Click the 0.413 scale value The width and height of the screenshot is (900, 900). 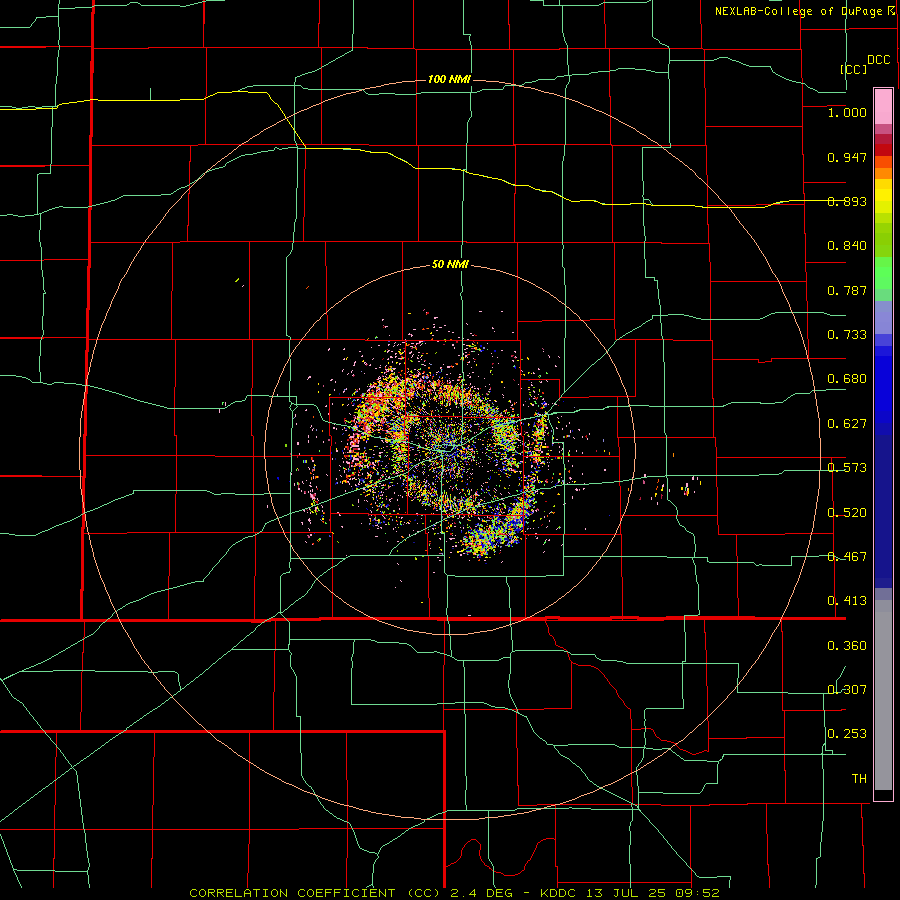click(x=847, y=601)
